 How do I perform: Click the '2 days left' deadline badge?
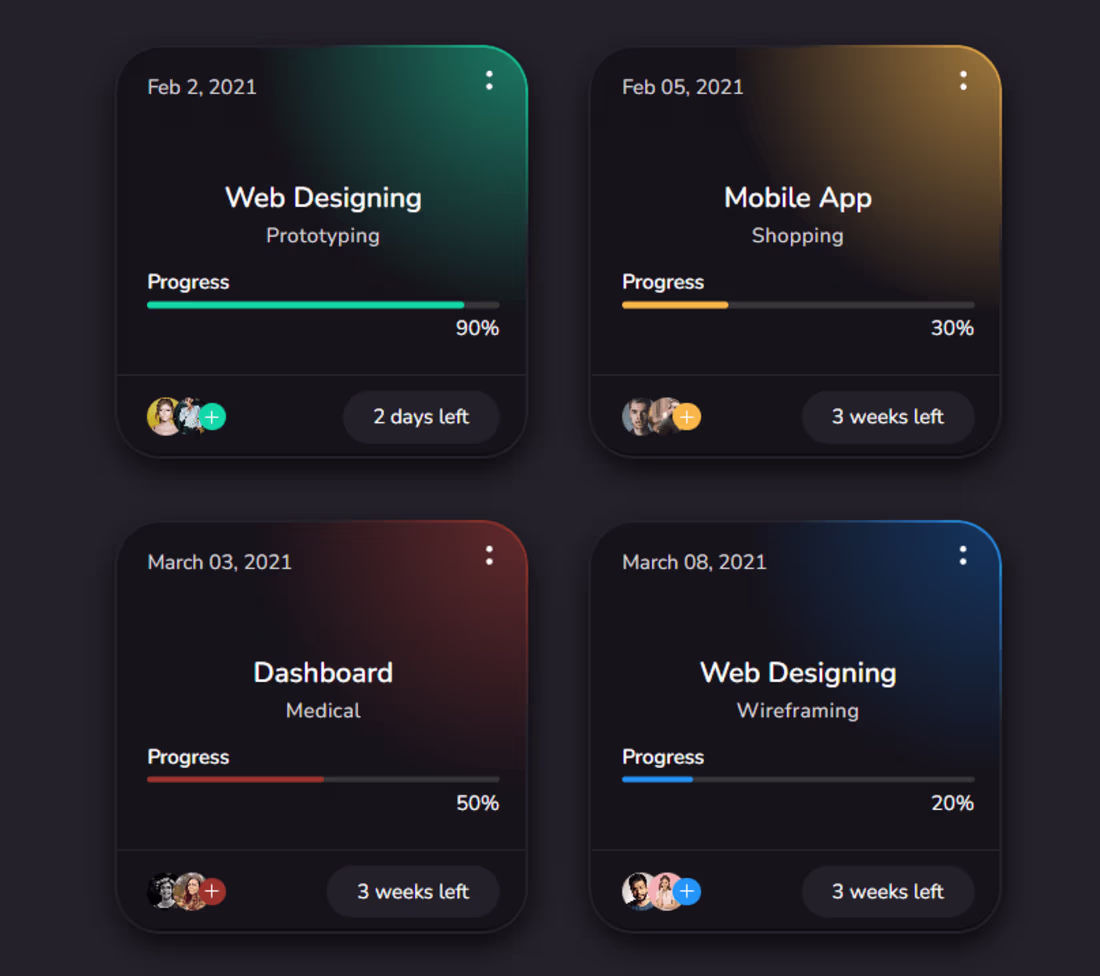[421, 417]
